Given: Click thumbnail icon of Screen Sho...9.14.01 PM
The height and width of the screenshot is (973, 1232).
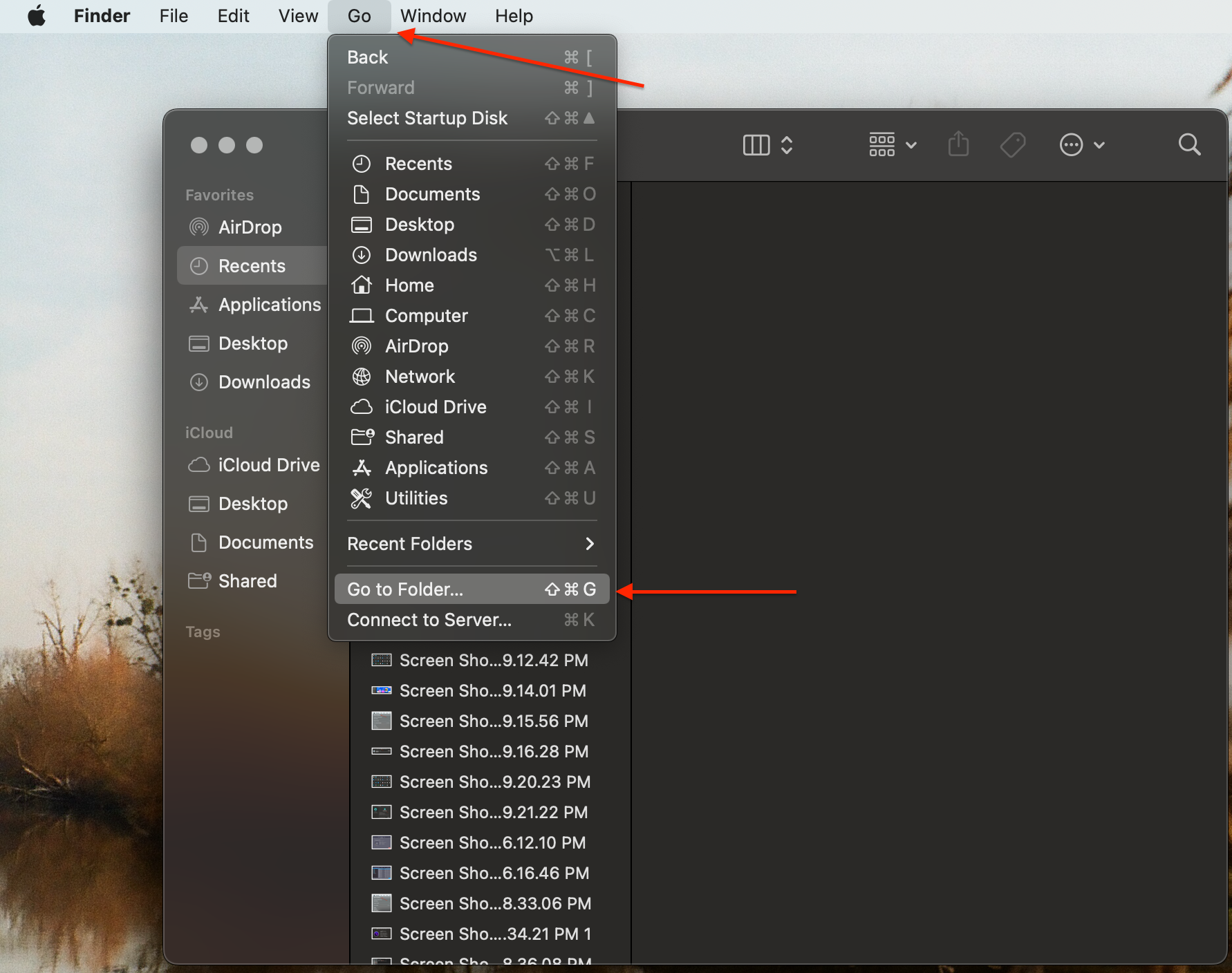Looking at the screenshot, I should click(382, 690).
